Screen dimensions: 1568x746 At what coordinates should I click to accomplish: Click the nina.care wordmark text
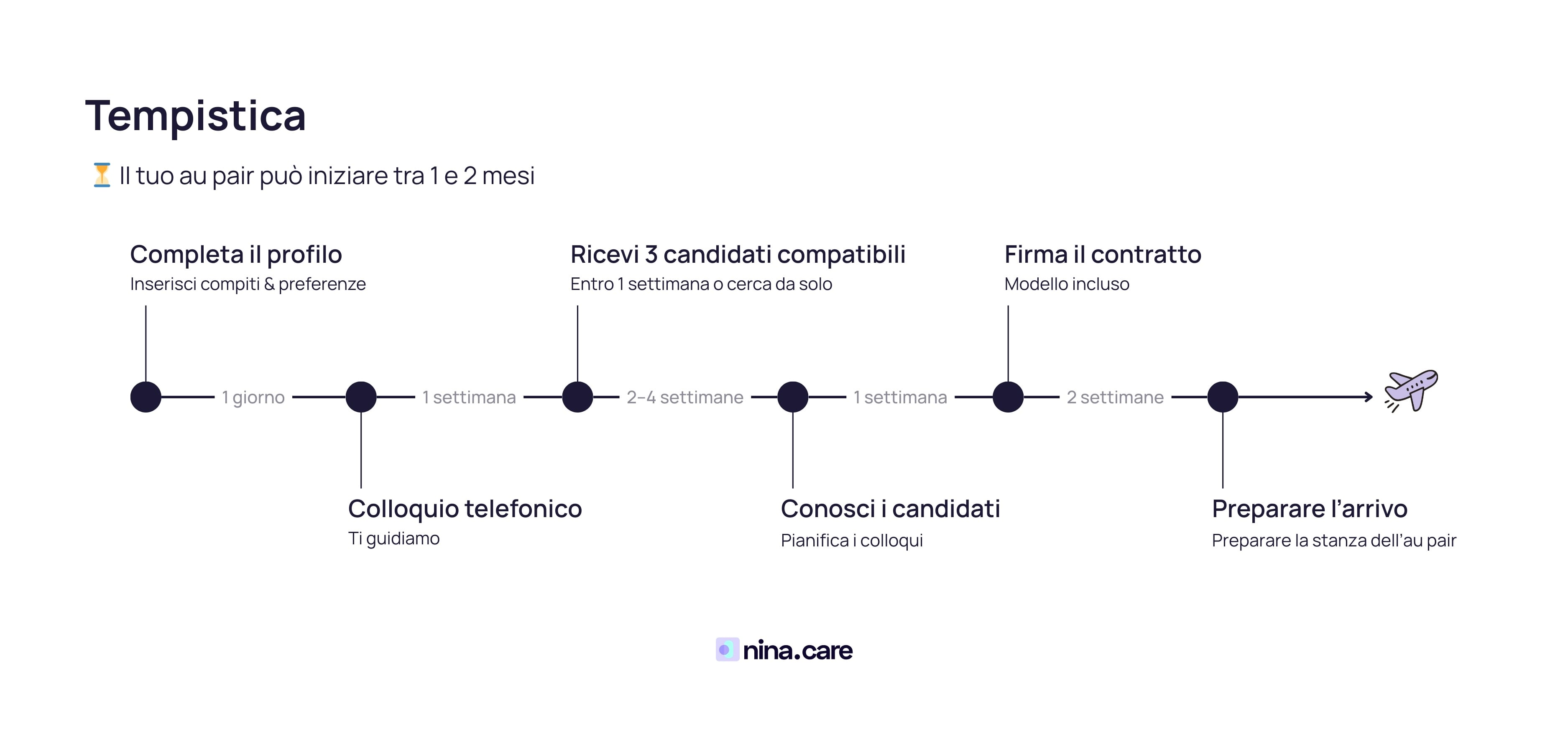797,651
